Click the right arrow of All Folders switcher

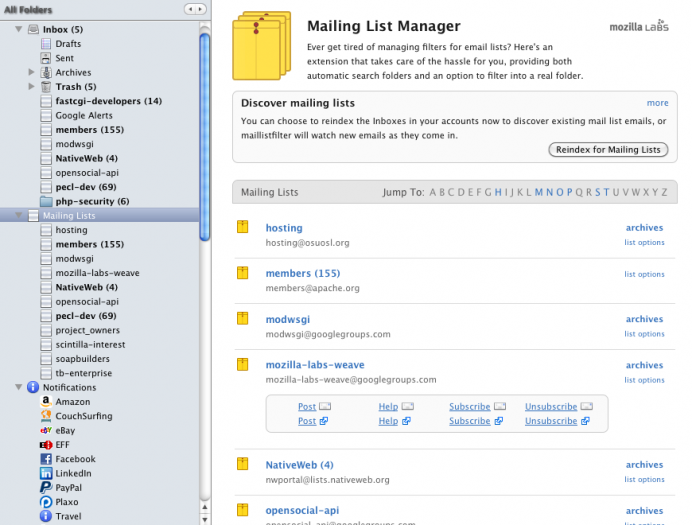[x=201, y=9]
